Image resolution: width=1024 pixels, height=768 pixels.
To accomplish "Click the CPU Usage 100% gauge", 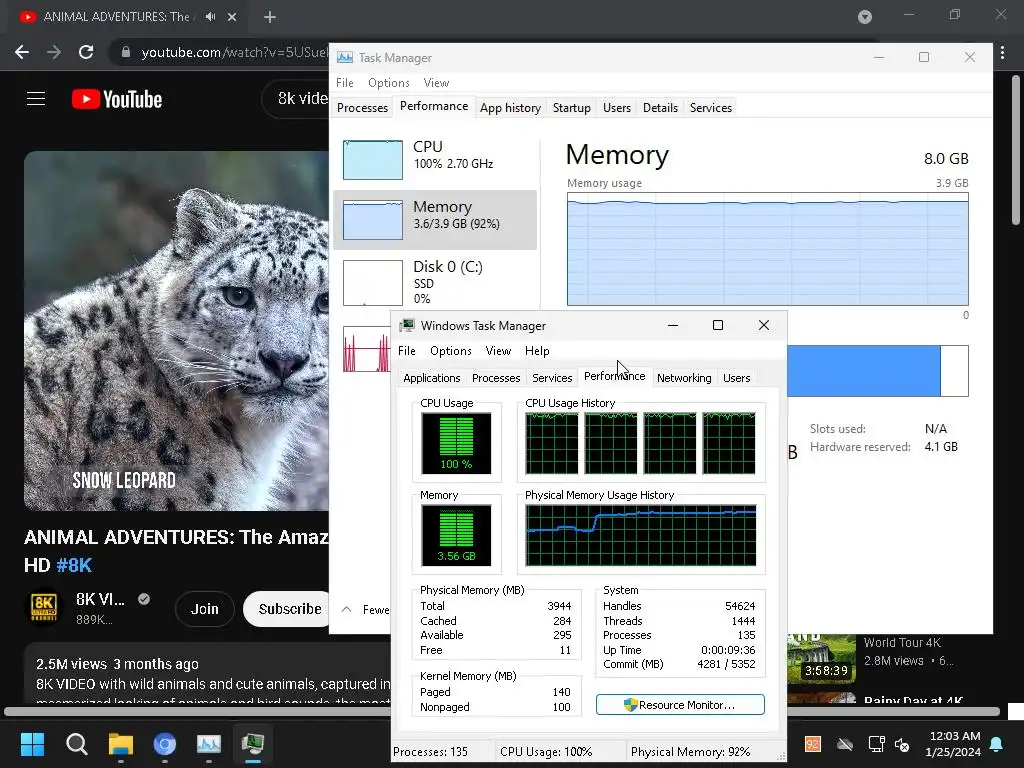I will click(456, 443).
